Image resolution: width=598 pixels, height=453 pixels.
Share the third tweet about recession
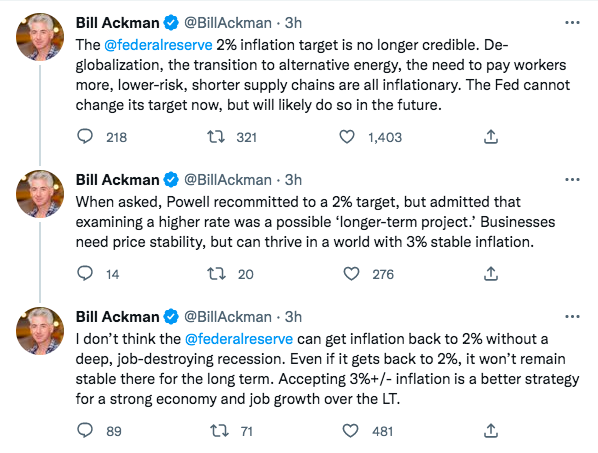491,431
